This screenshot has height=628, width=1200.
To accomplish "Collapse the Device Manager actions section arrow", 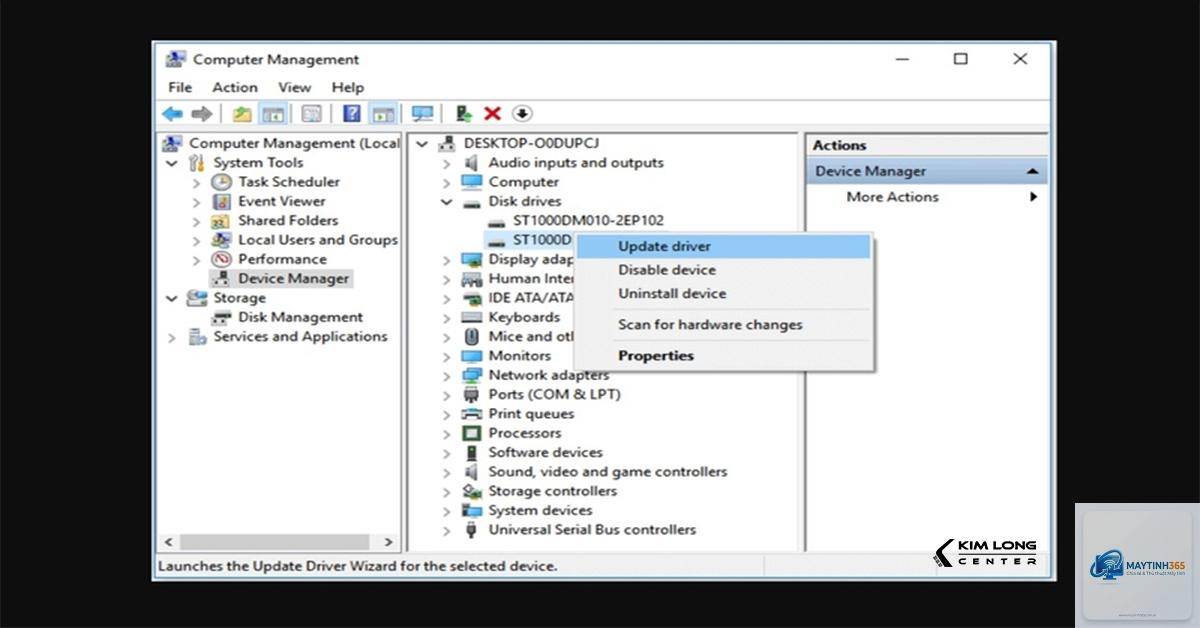I will [x=1032, y=172].
